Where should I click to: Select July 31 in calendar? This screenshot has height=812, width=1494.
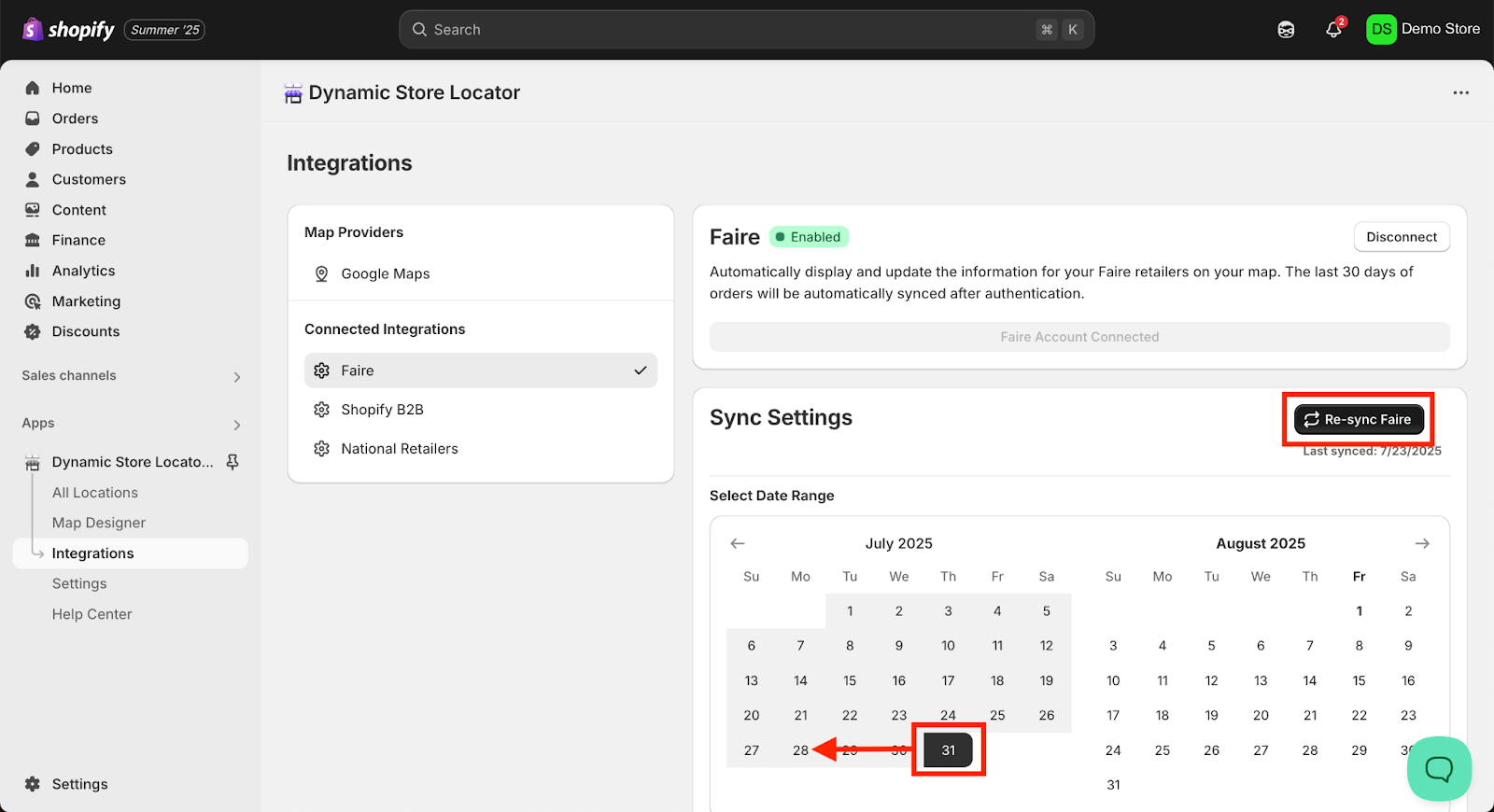click(949, 750)
